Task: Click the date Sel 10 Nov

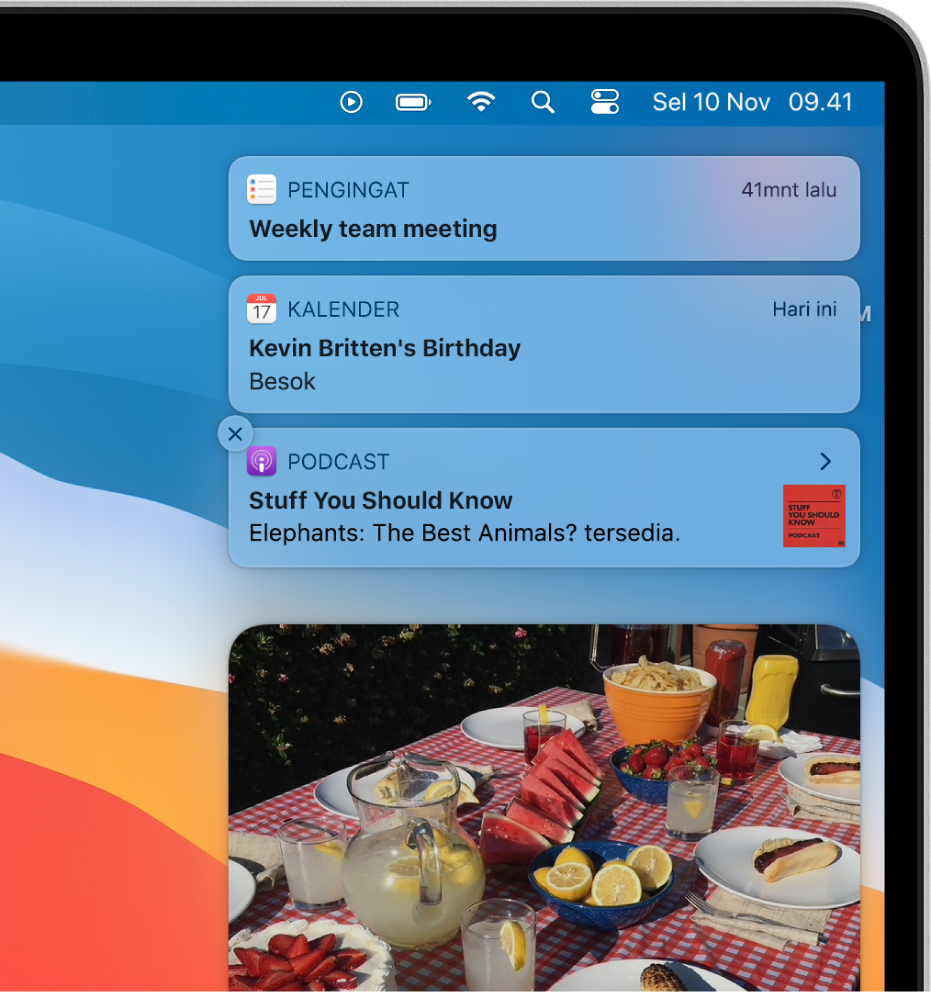Action: [x=711, y=102]
